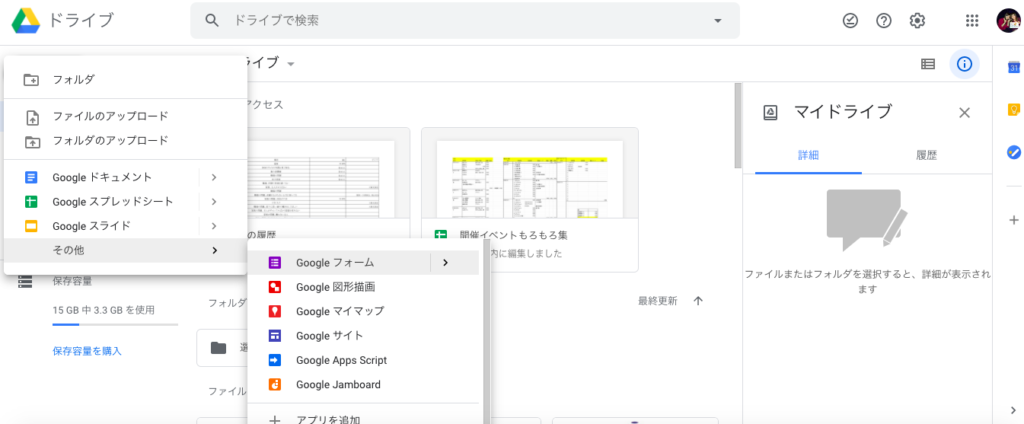This screenshot has width=1024, height=424.
Task: Click the Apps Script arrow icon
Action: click(x=275, y=360)
